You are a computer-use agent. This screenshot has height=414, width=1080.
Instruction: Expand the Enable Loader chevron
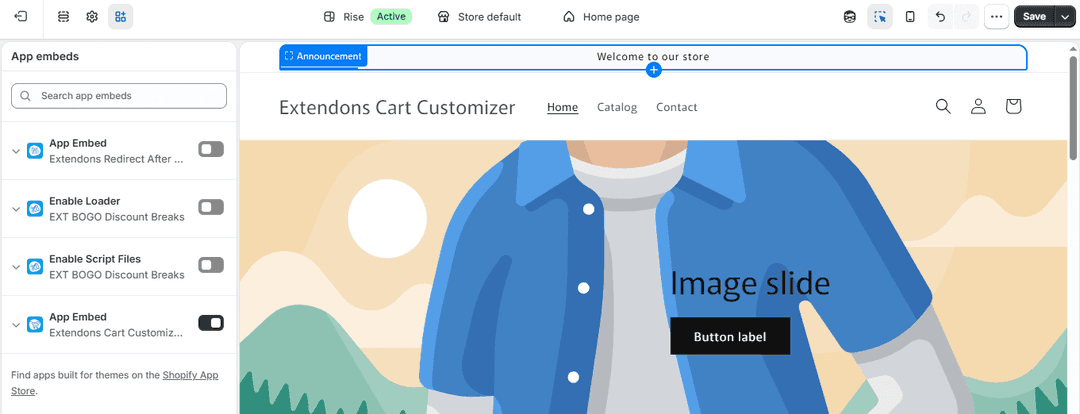[x=17, y=209]
